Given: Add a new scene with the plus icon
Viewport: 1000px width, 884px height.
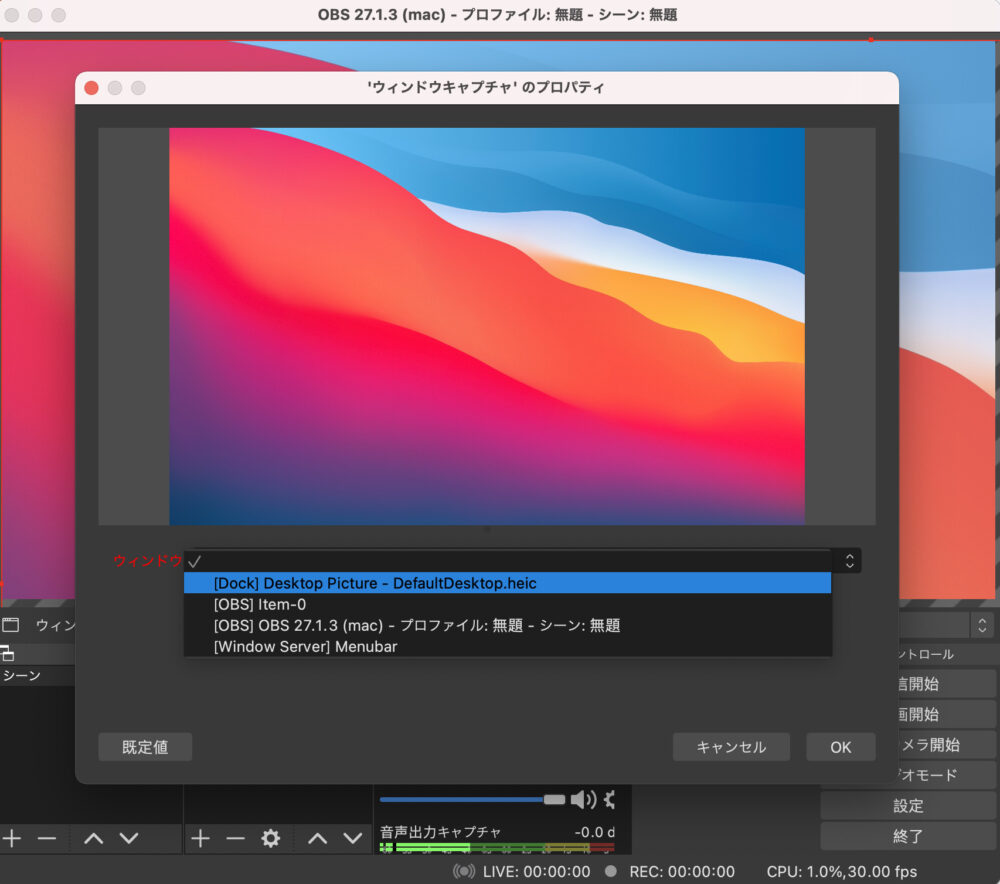Looking at the screenshot, I should coord(11,838).
